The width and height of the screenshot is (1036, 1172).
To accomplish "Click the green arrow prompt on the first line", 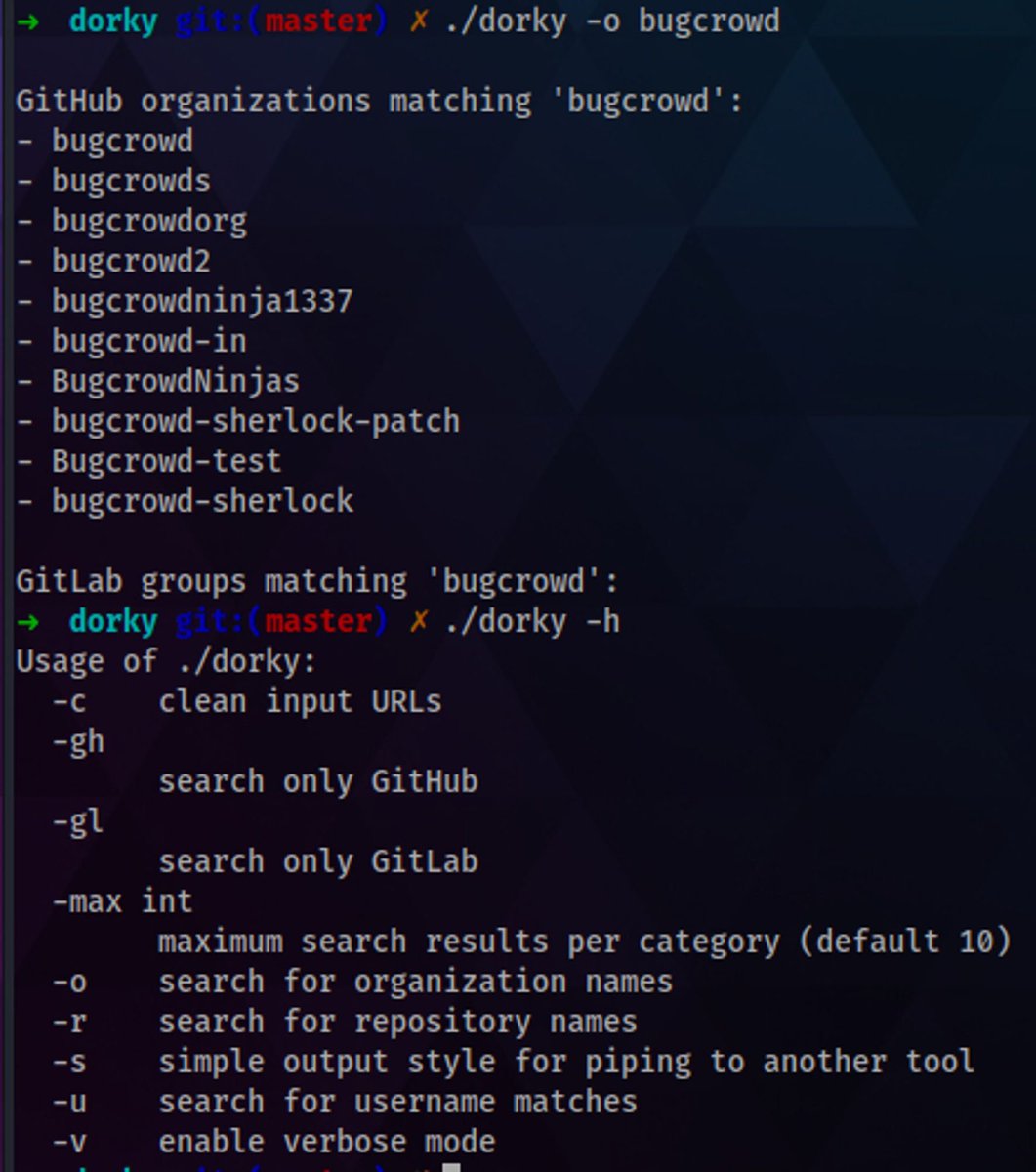I will [x=27, y=21].
